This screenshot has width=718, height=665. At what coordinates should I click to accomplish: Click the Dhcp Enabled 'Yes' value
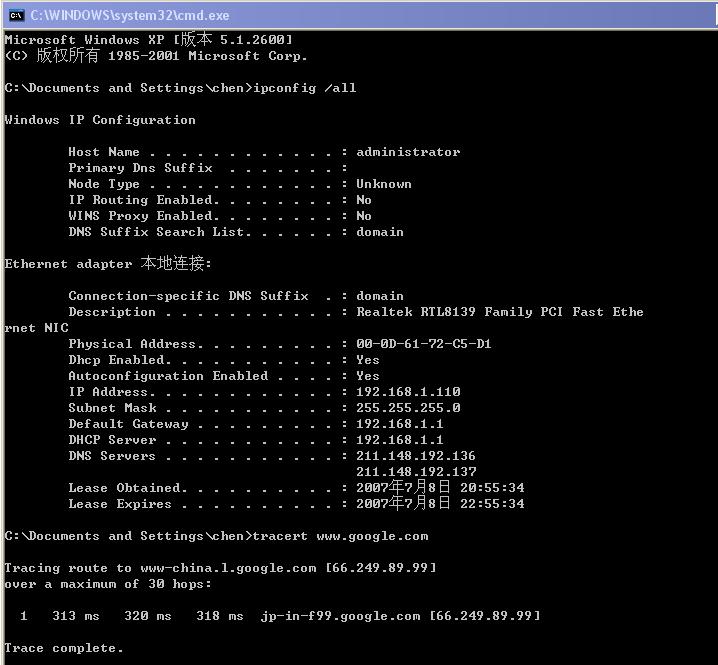point(368,360)
